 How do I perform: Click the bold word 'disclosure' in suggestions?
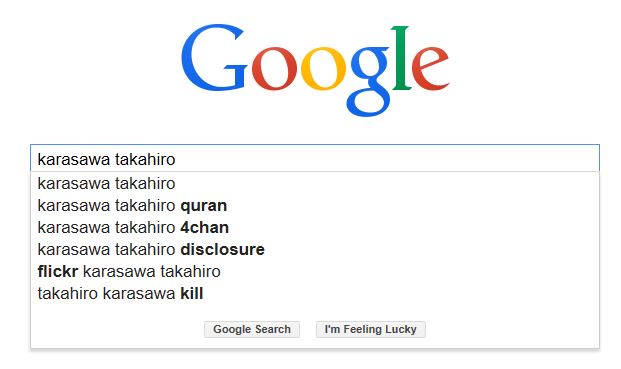[x=223, y=249]
